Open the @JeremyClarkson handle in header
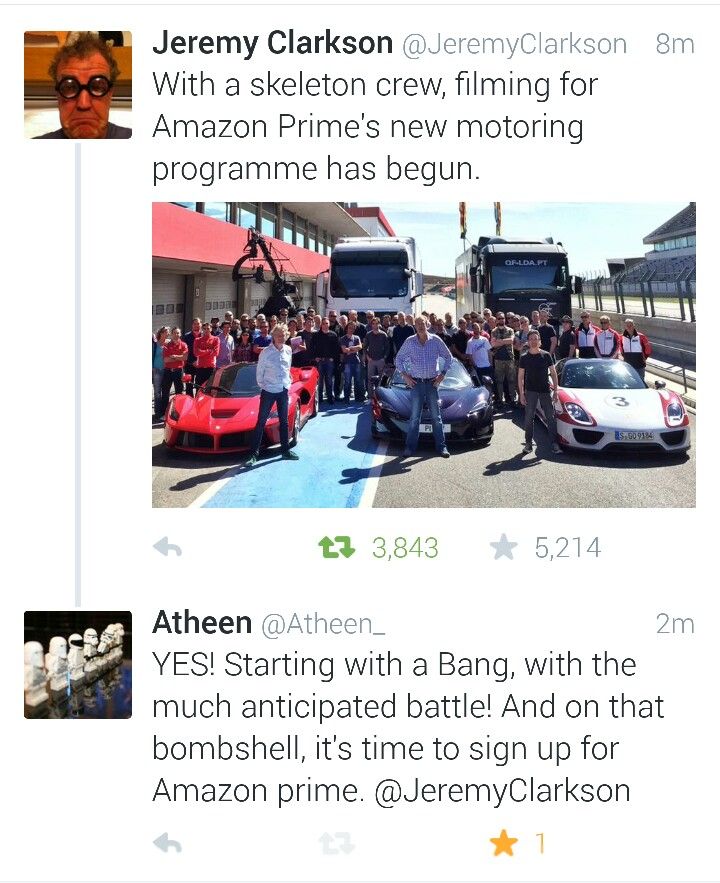The width and height of the screenshot is (720, 883). tap(514, 44)
